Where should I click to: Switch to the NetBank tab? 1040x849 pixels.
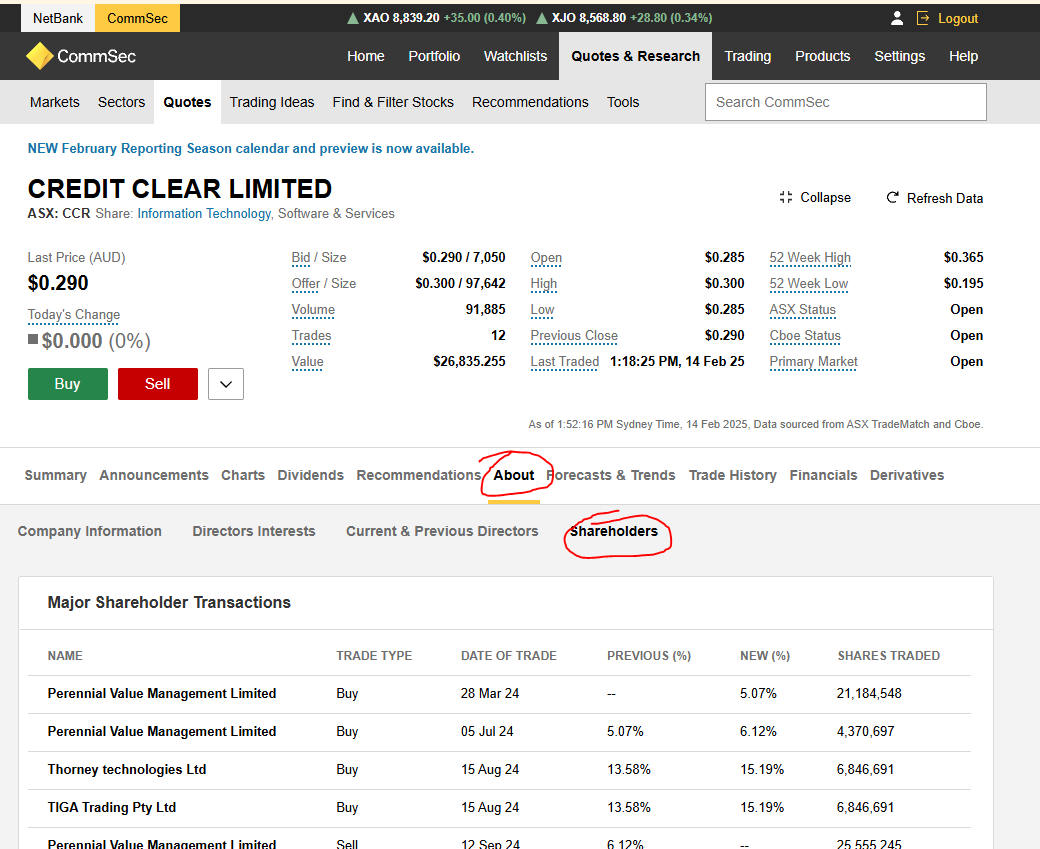point(58,18)
